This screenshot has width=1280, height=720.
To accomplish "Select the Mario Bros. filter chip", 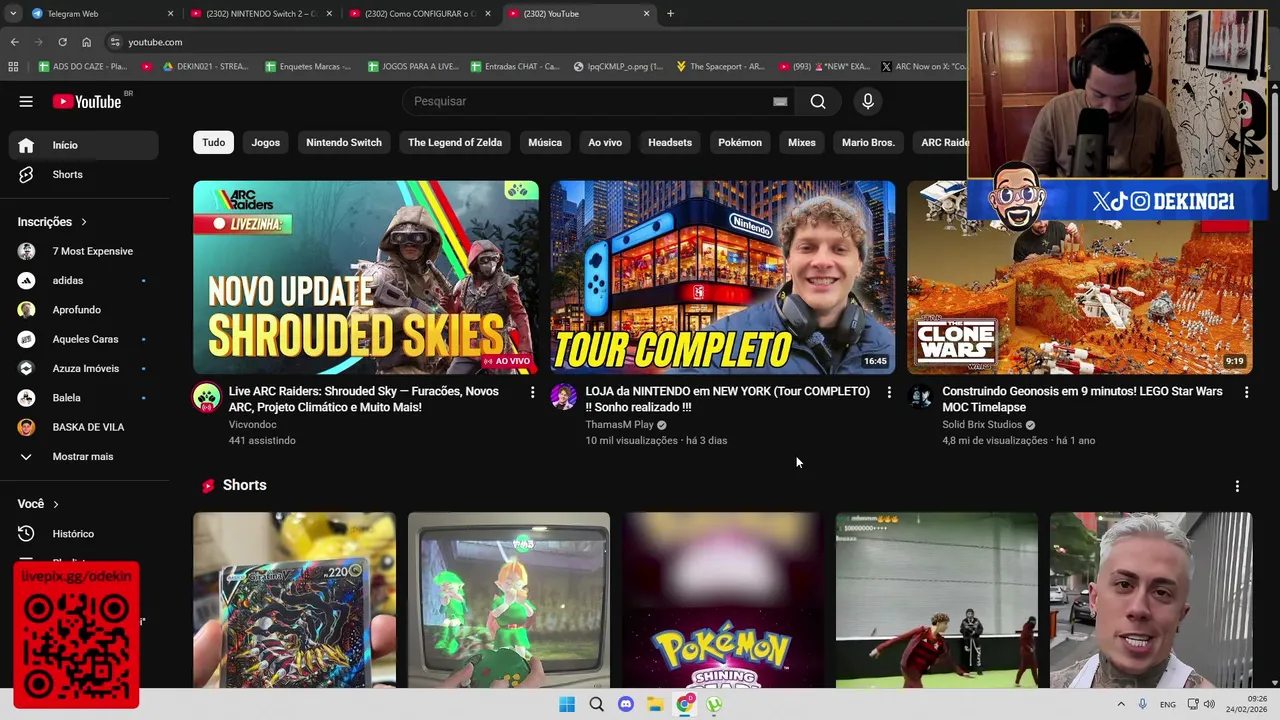I will [868, 142].
